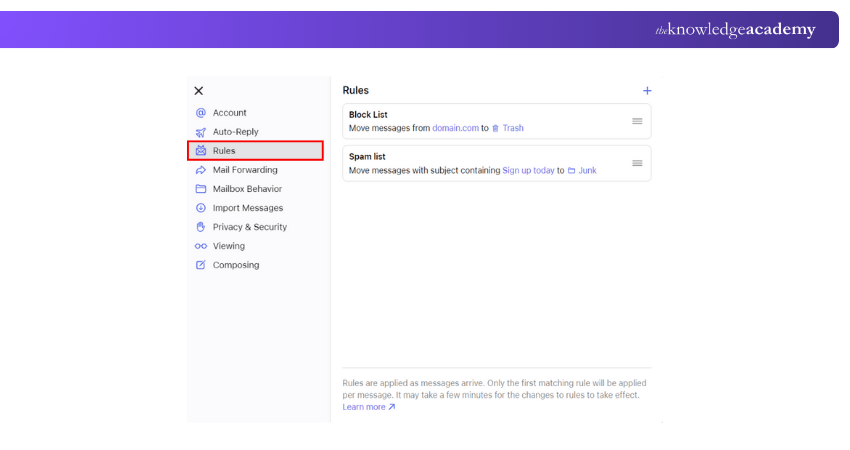Viewport: 850px width, 450px height.
Task: Click the Privacy & Security hand icon
Action: [x=201, y=227]
